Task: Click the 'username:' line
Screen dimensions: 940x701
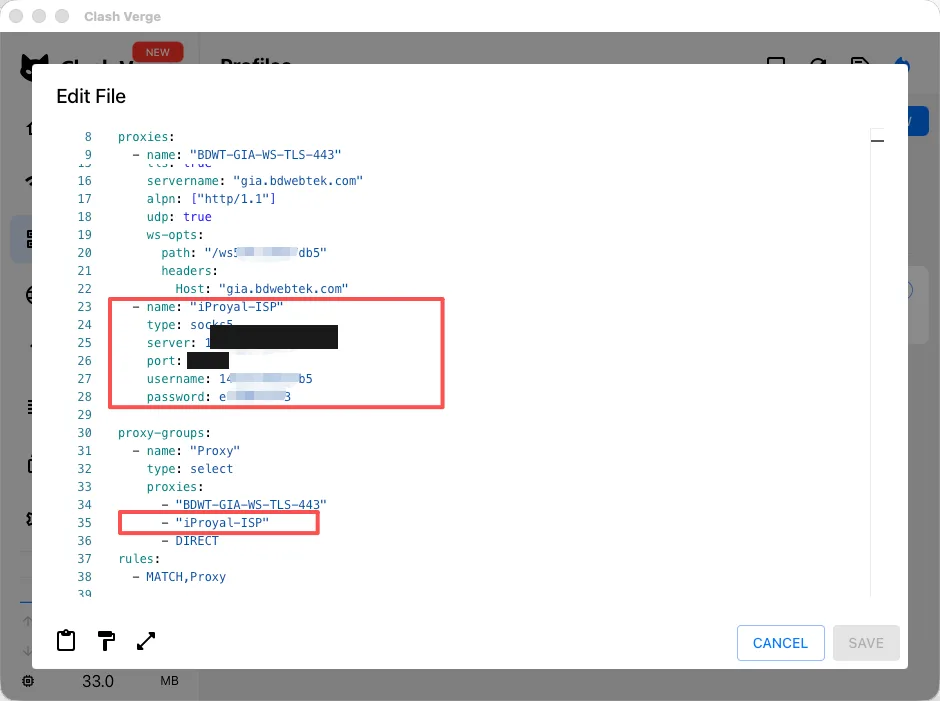Action: (x=230, y=378)
